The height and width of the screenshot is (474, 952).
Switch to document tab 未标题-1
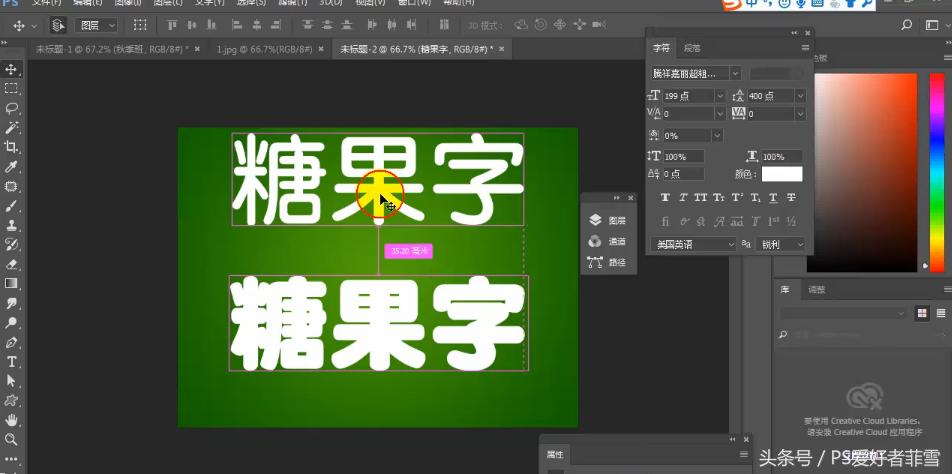pos(111,49)
